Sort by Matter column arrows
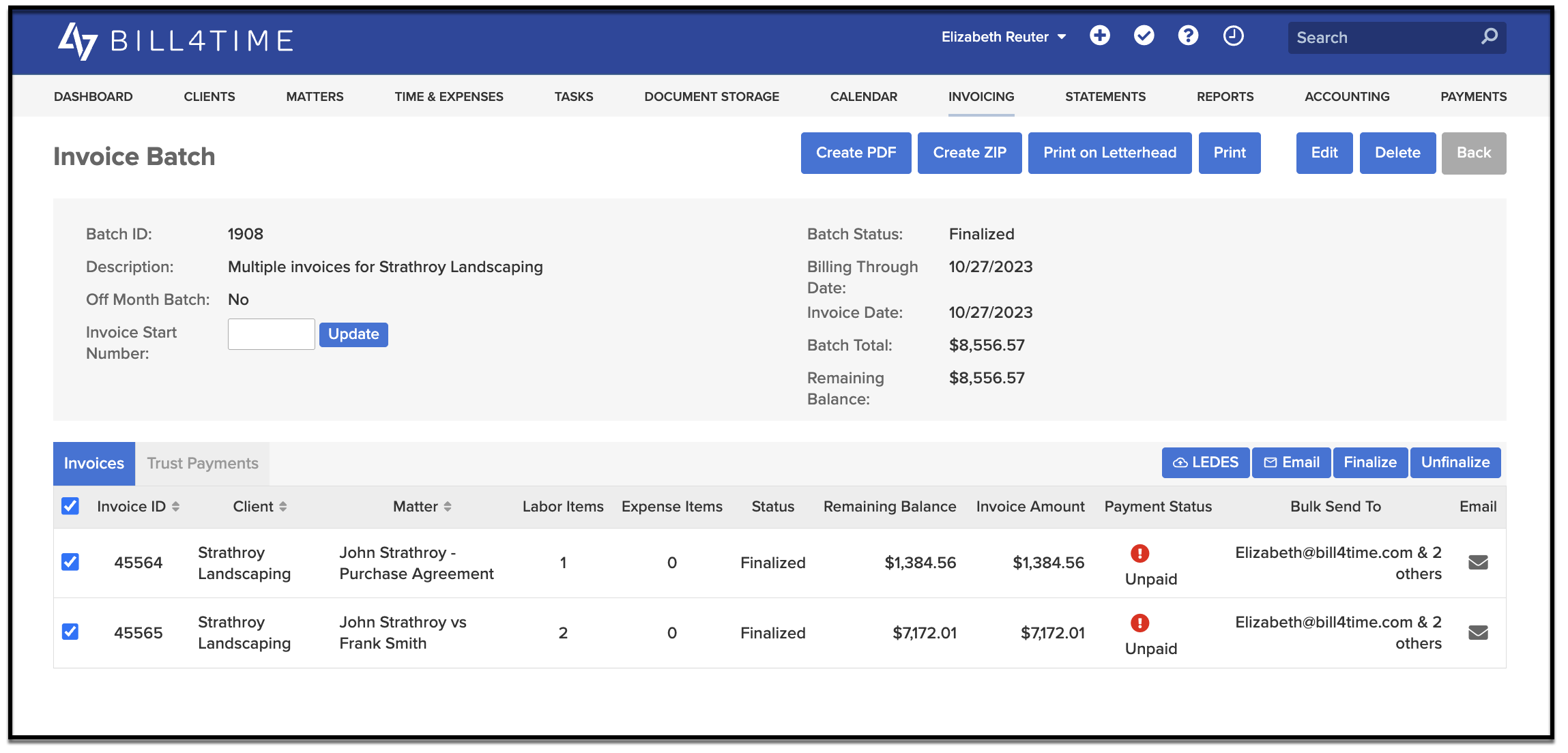The width and height of the screenshot is (1568, 753). click(448, 507)
